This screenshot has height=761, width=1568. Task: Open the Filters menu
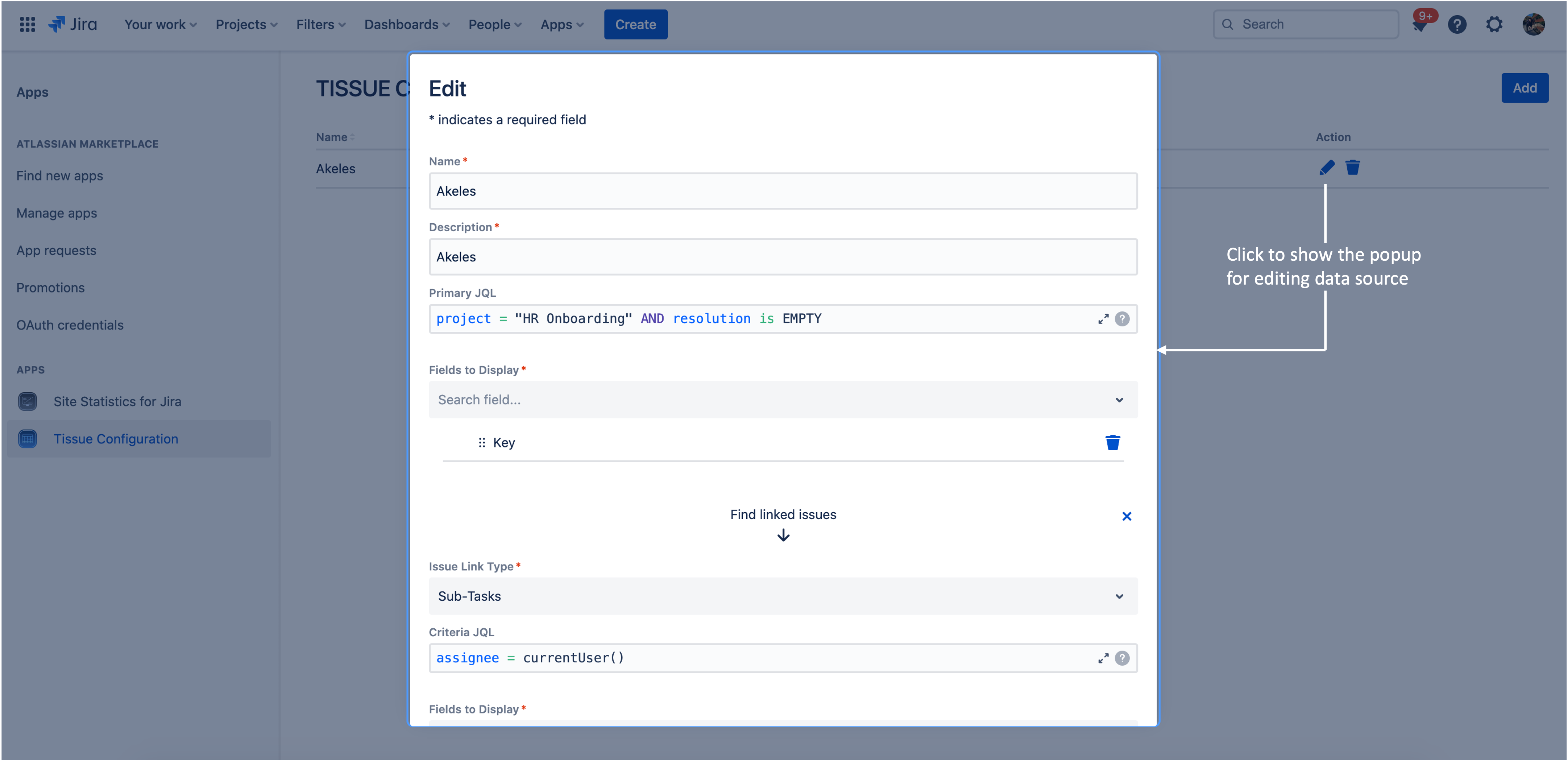[x=321, y=24]
